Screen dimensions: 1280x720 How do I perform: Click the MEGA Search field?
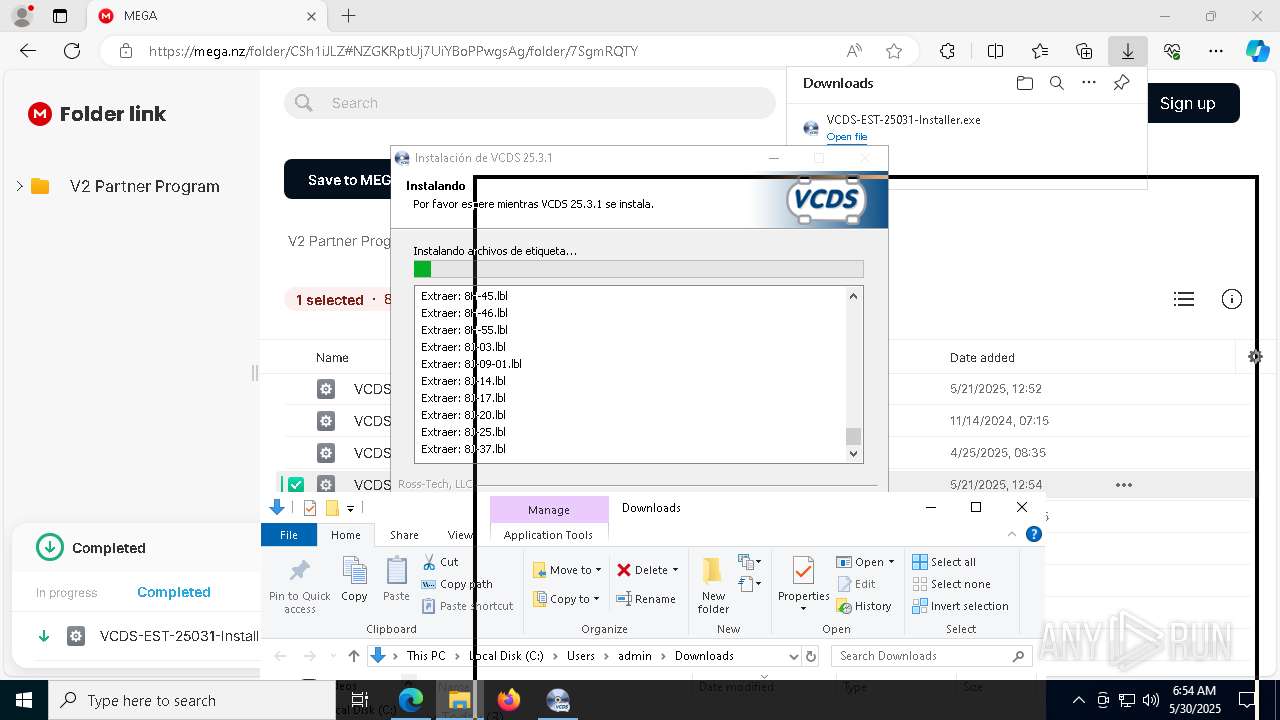point(530,103)
